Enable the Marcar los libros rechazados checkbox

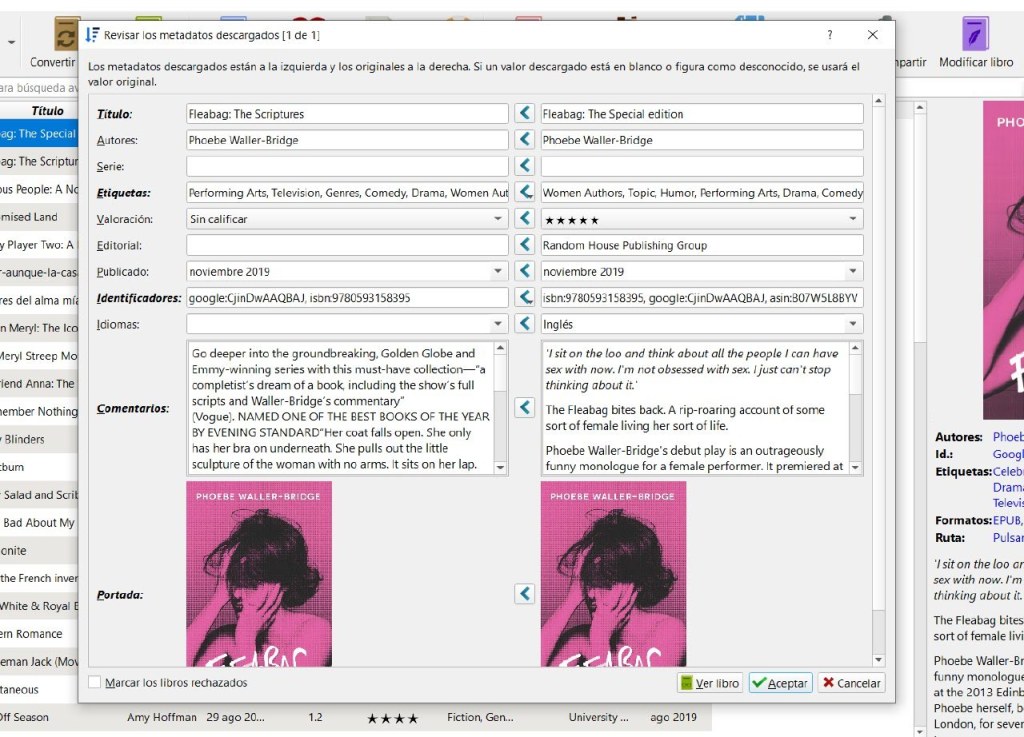[95, 683]
